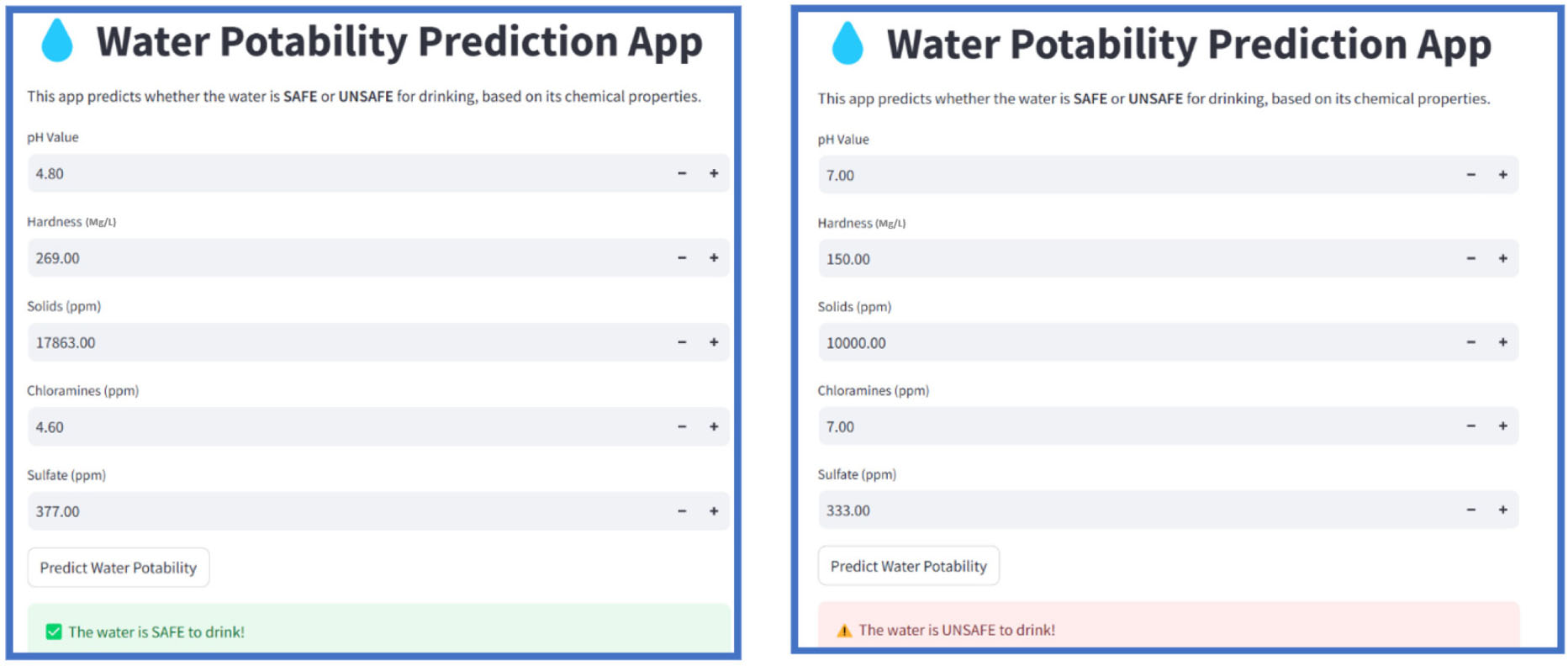Click the green checkmark icon in SAFE message
The height and width of the screenshot is (666, 1568).
pyautogui.click(x=54, y=632)
